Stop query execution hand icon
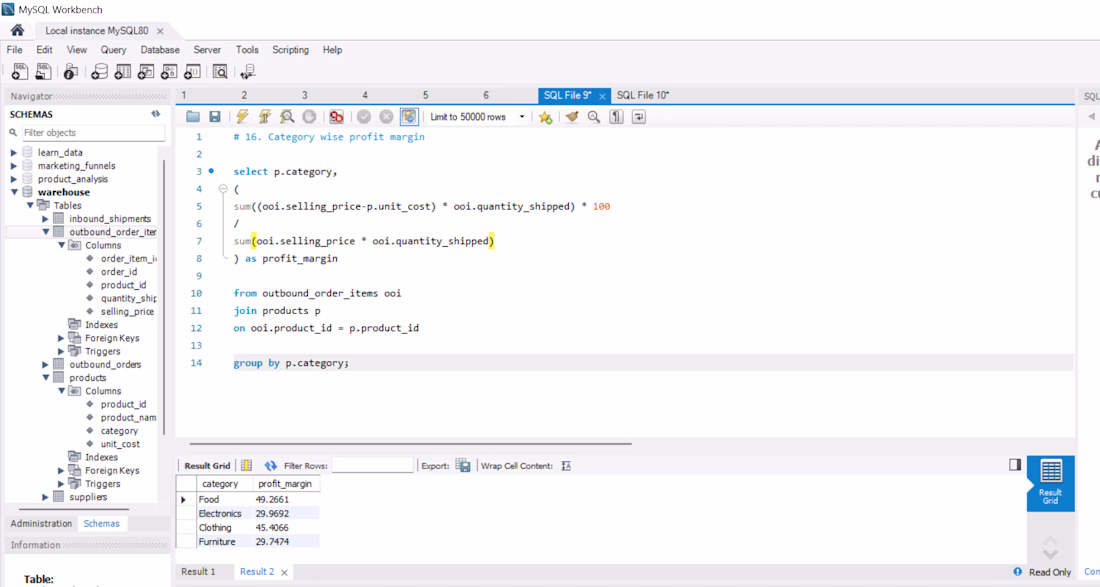The image size is (1100, 587). [309, 117]
